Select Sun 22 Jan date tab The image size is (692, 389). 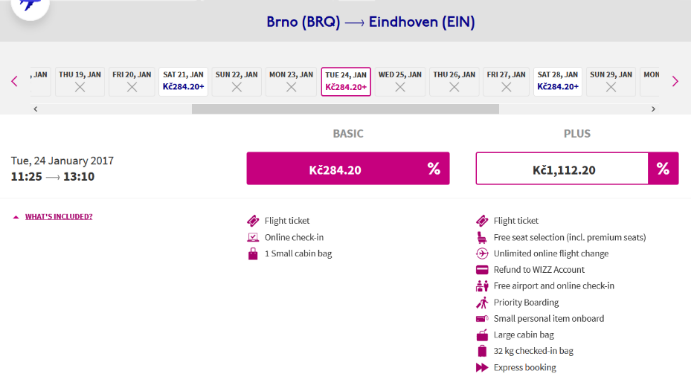(237, 81)
